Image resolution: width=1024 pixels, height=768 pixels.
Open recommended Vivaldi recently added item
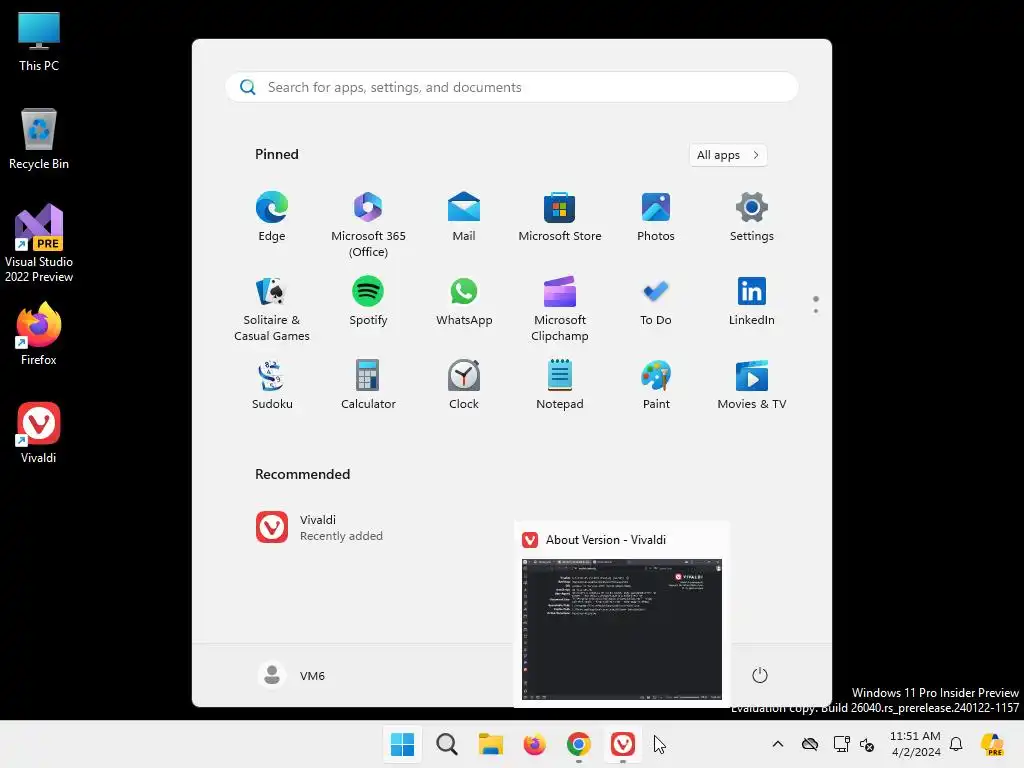click(320, 528)
